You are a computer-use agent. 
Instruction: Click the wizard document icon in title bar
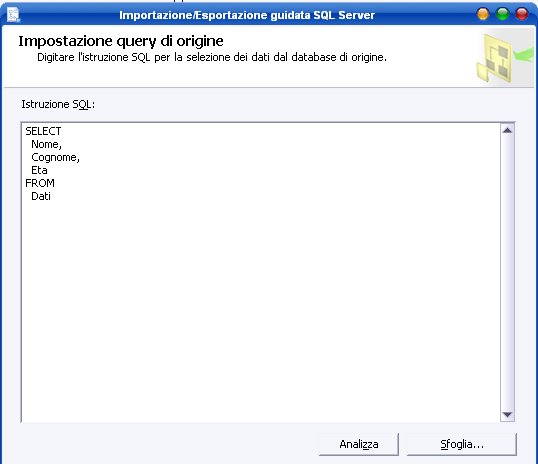pos(13,15)
